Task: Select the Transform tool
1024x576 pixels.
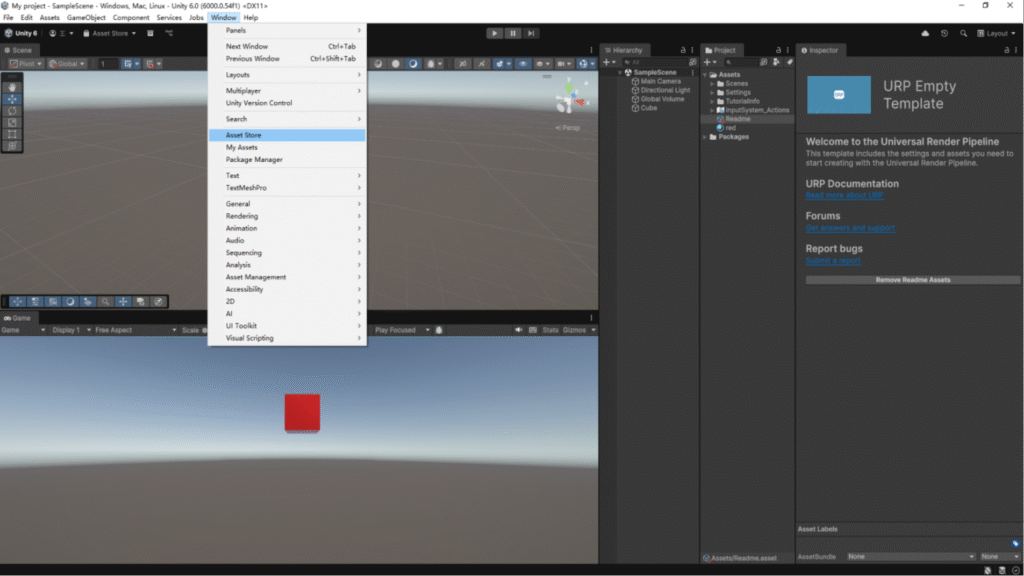Action: coord(12,146)
